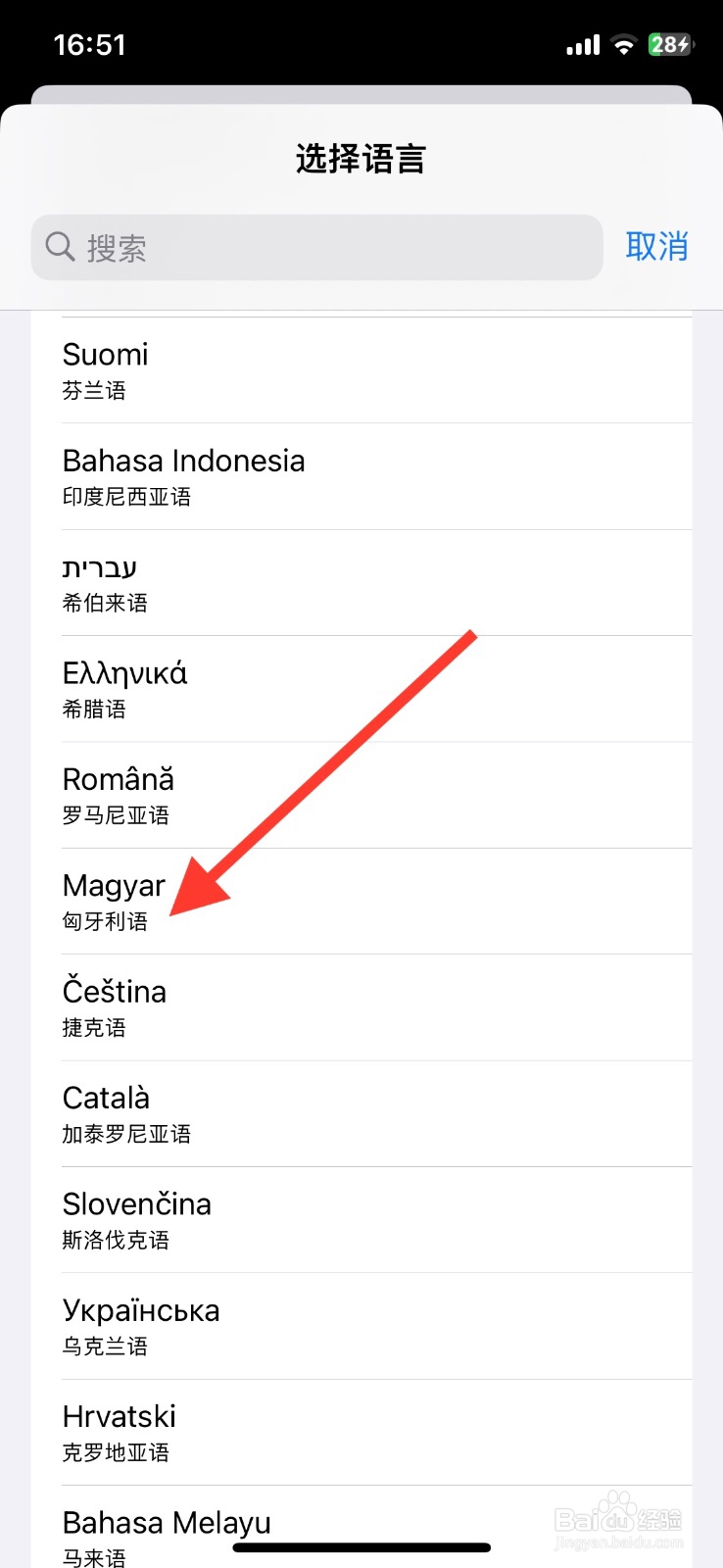Viewport: 723px width, 1568px height.
Task: Tap the 16:51 clock in status bar
Action: tap(89, 45)
